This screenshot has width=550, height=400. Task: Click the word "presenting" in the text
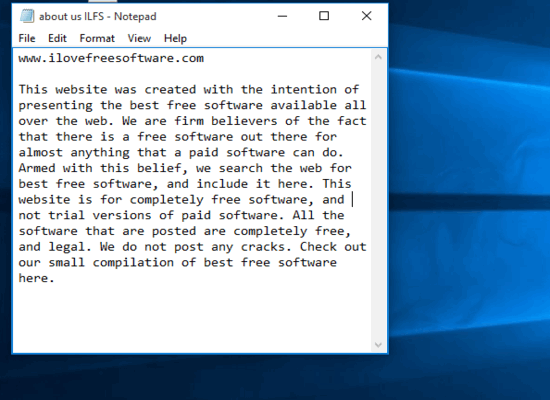55,105
